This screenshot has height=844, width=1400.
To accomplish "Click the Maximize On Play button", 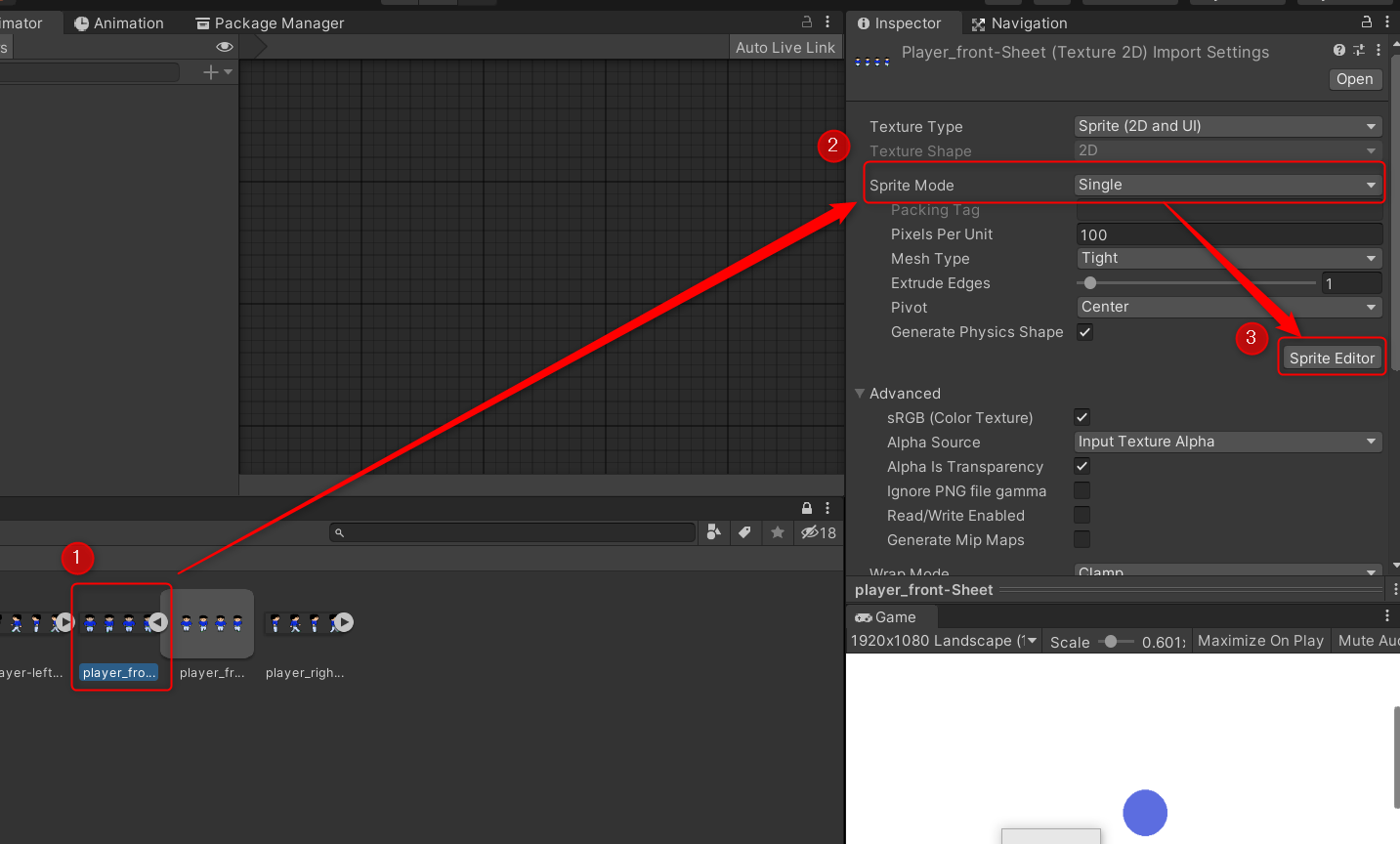I will tap(1260, 641).
